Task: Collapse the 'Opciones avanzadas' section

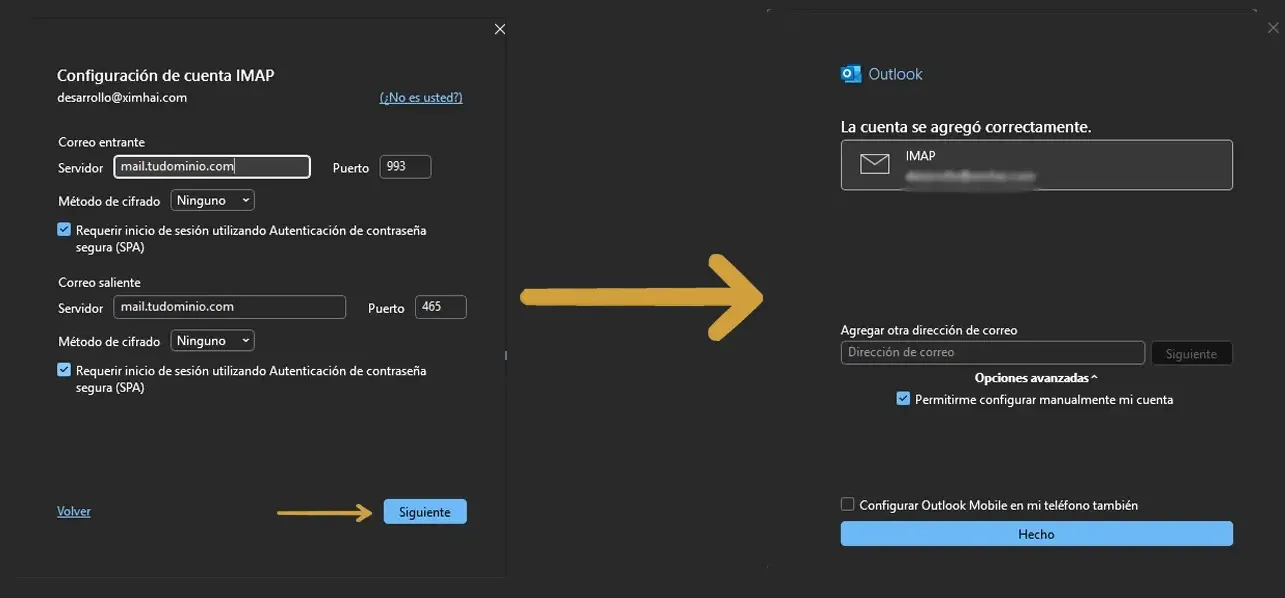Action: click(1035, 377)
